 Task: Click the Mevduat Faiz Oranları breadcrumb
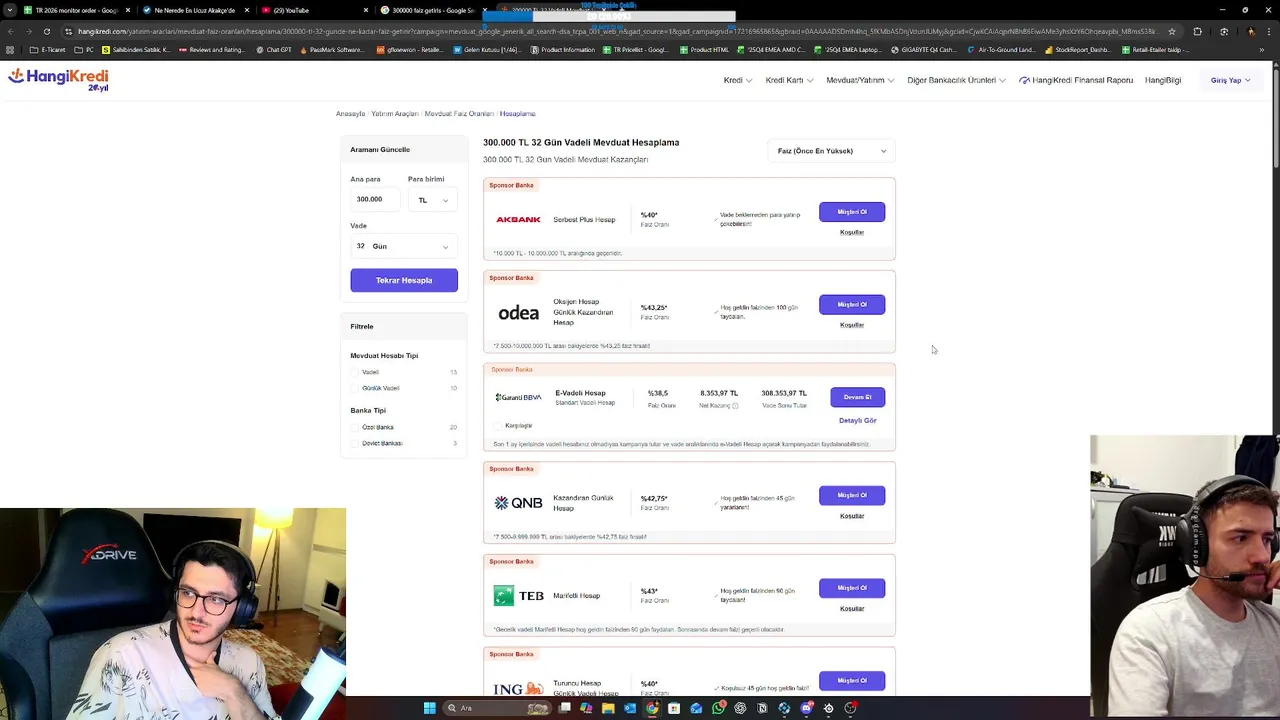tap(459, 114)
